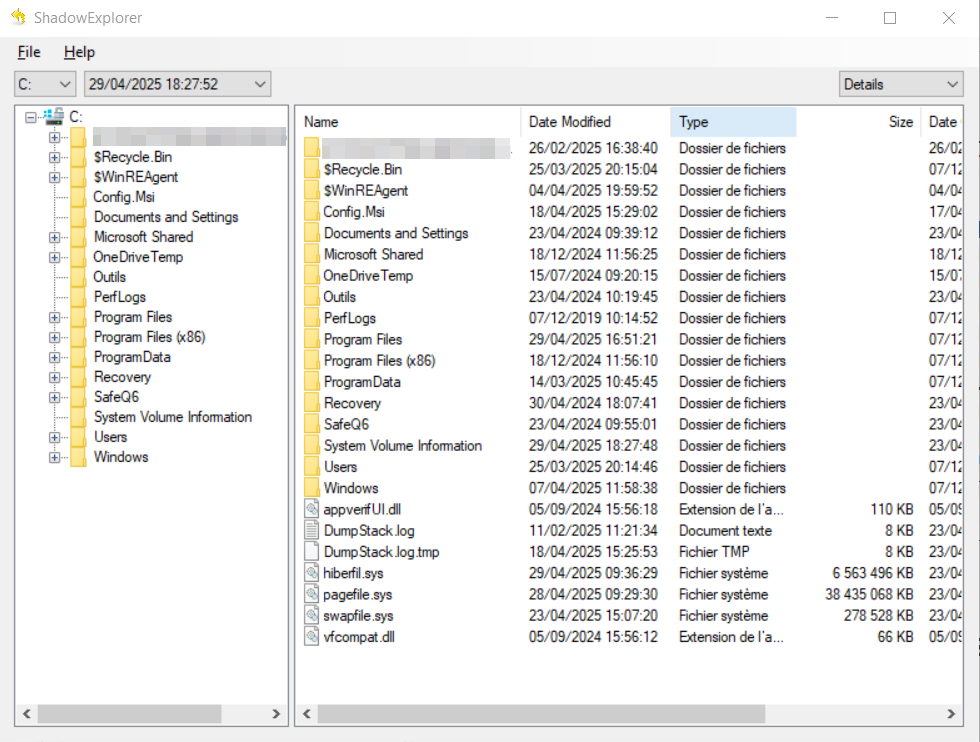
Task: Expand the ProgramData tree node
Action: tap(54, 357)
